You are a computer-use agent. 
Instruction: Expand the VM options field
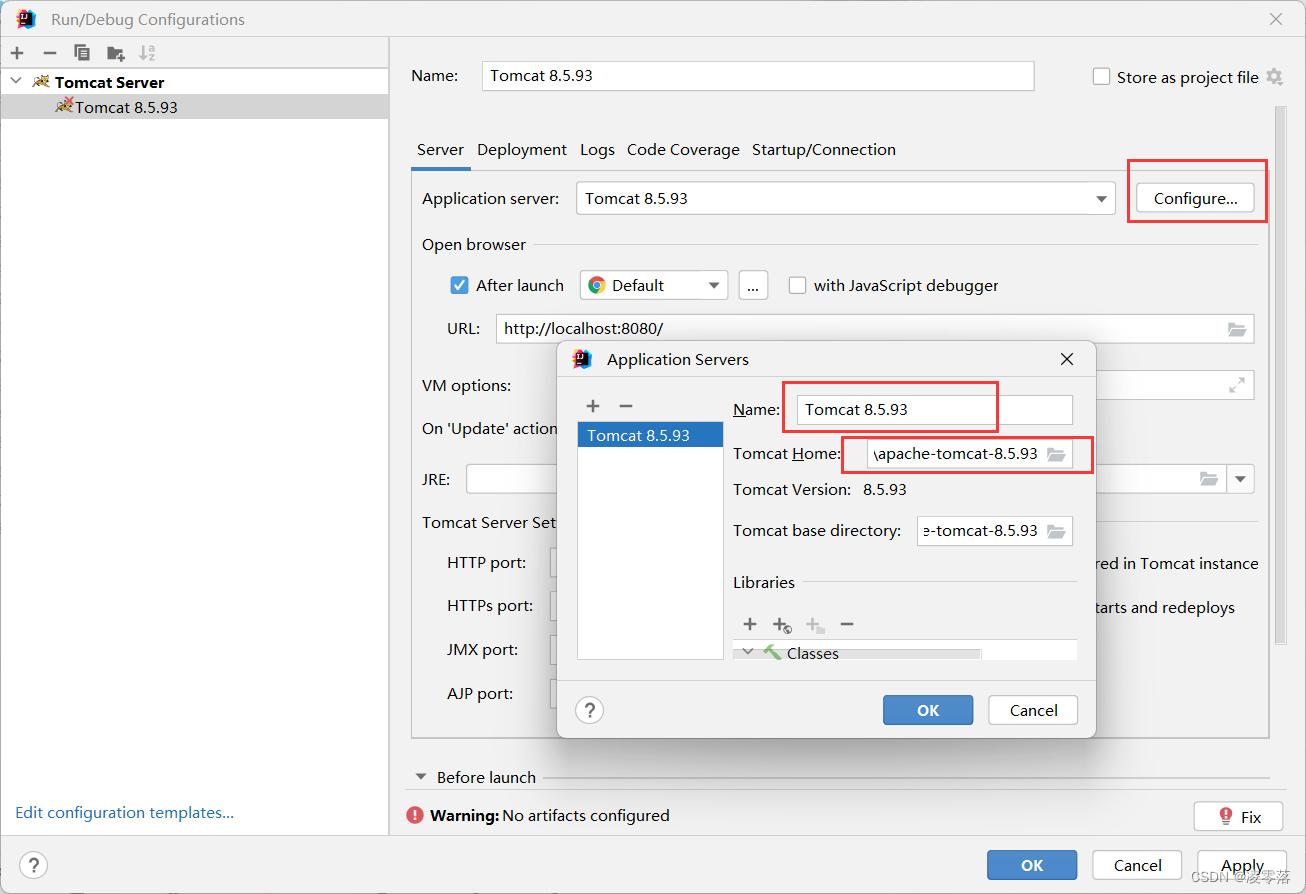pyautogui.click(x=1237, y=385)
